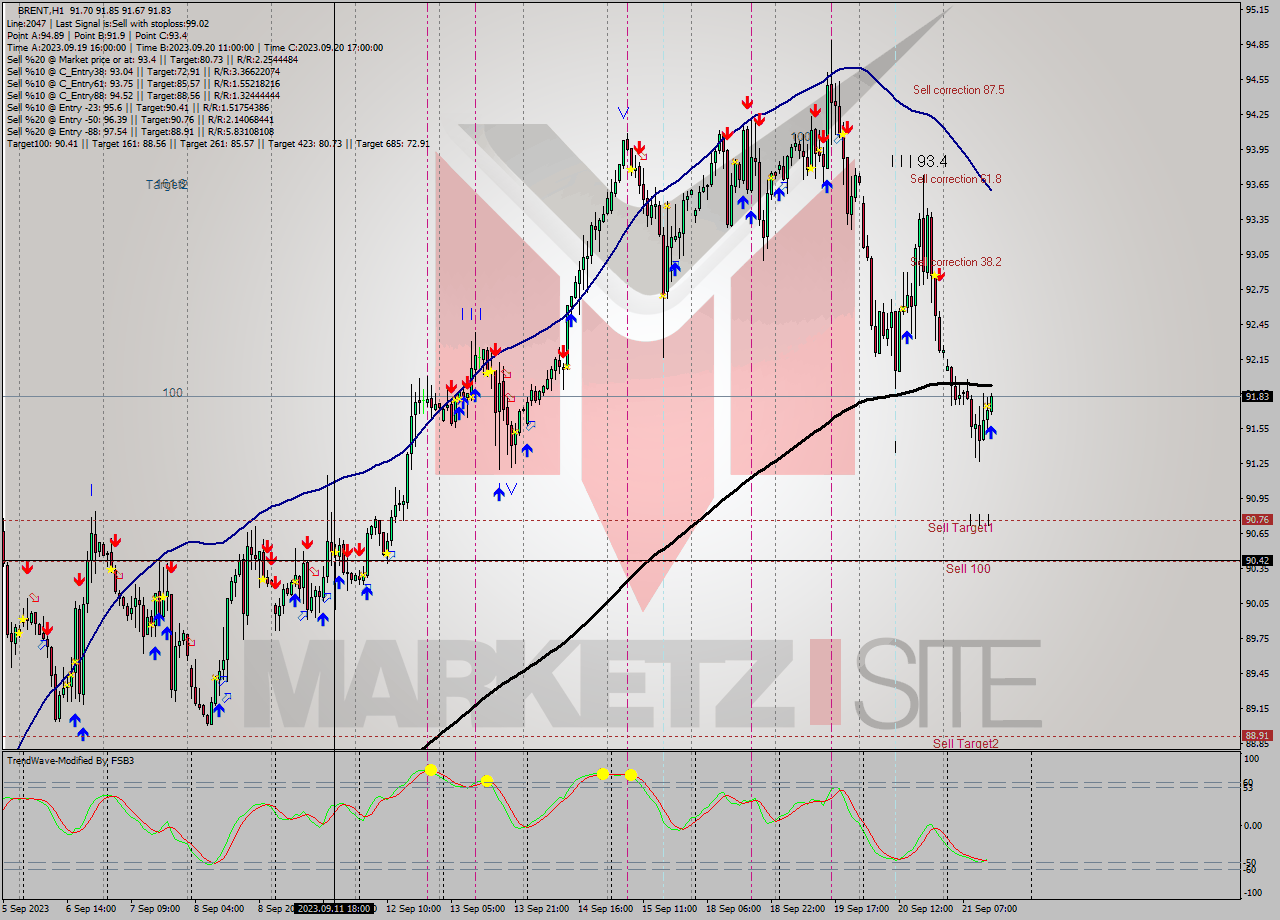The height and width of the screenshot is (920, 1280).
Task: Click the 'I I I 93.4' wave label
Action: pos(919,160)
